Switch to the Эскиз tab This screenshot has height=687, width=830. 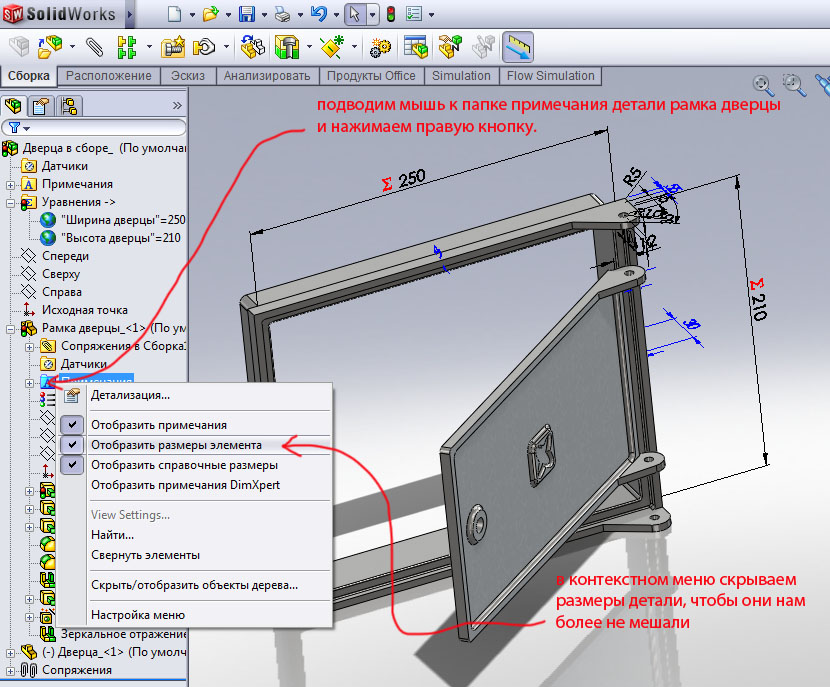point(188,76)
